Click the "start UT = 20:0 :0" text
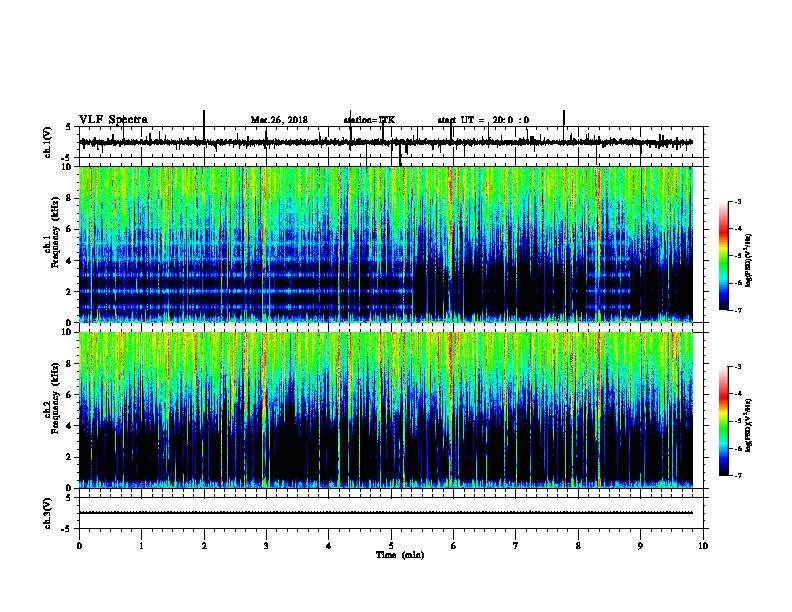The height and width of the screenshot is (612, 792). (483, 120)
